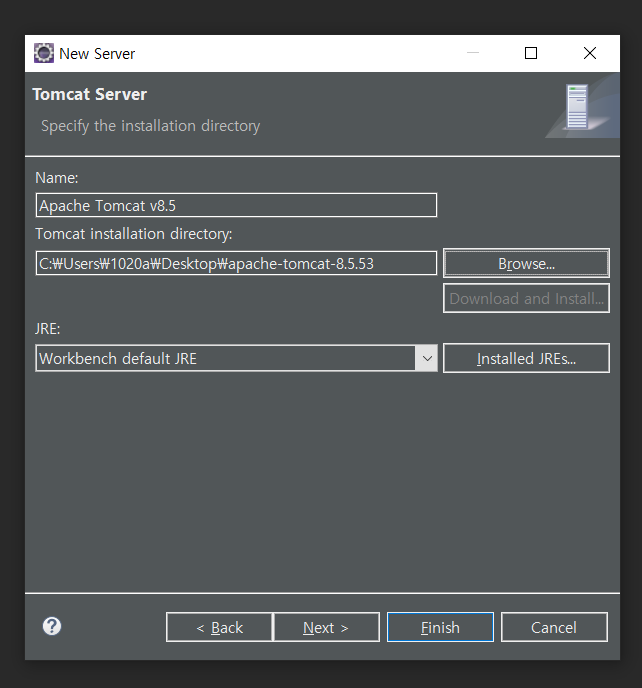Expand the JRE dropdown arrow
The width and height of the screenshot is (642, 688).
(x=427, y=358)
